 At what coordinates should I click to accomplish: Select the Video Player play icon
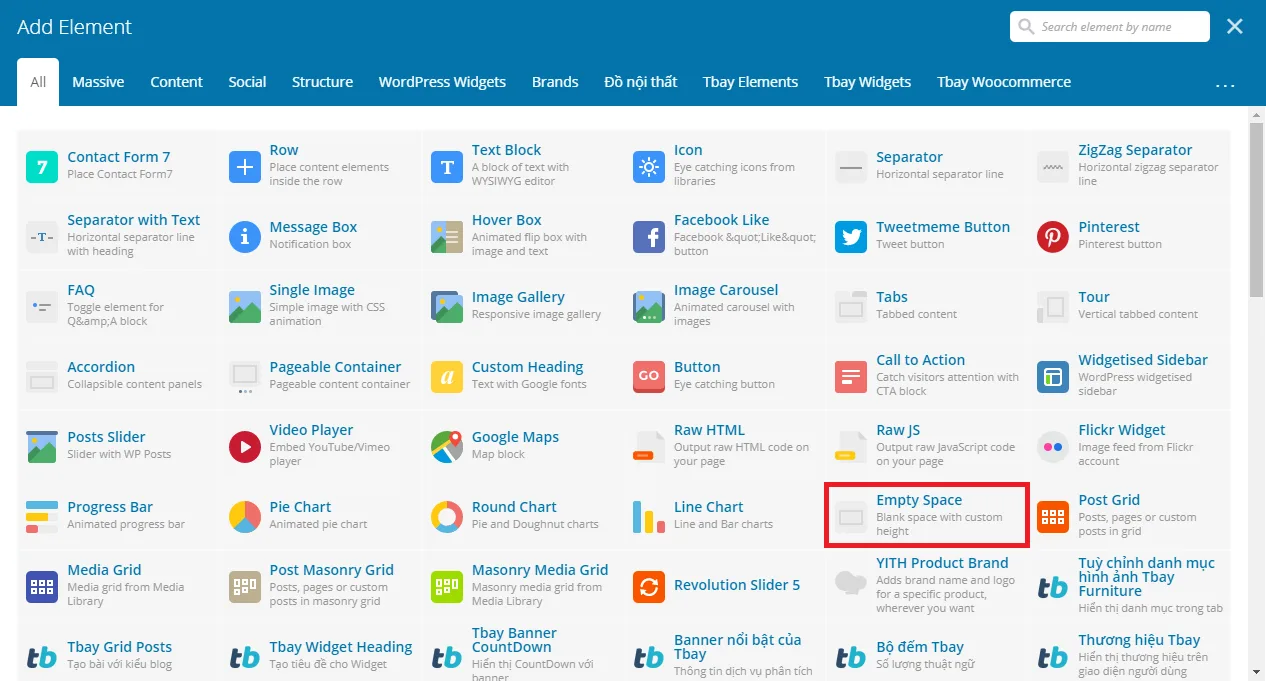pyautogui.click(x=245, y=446)
